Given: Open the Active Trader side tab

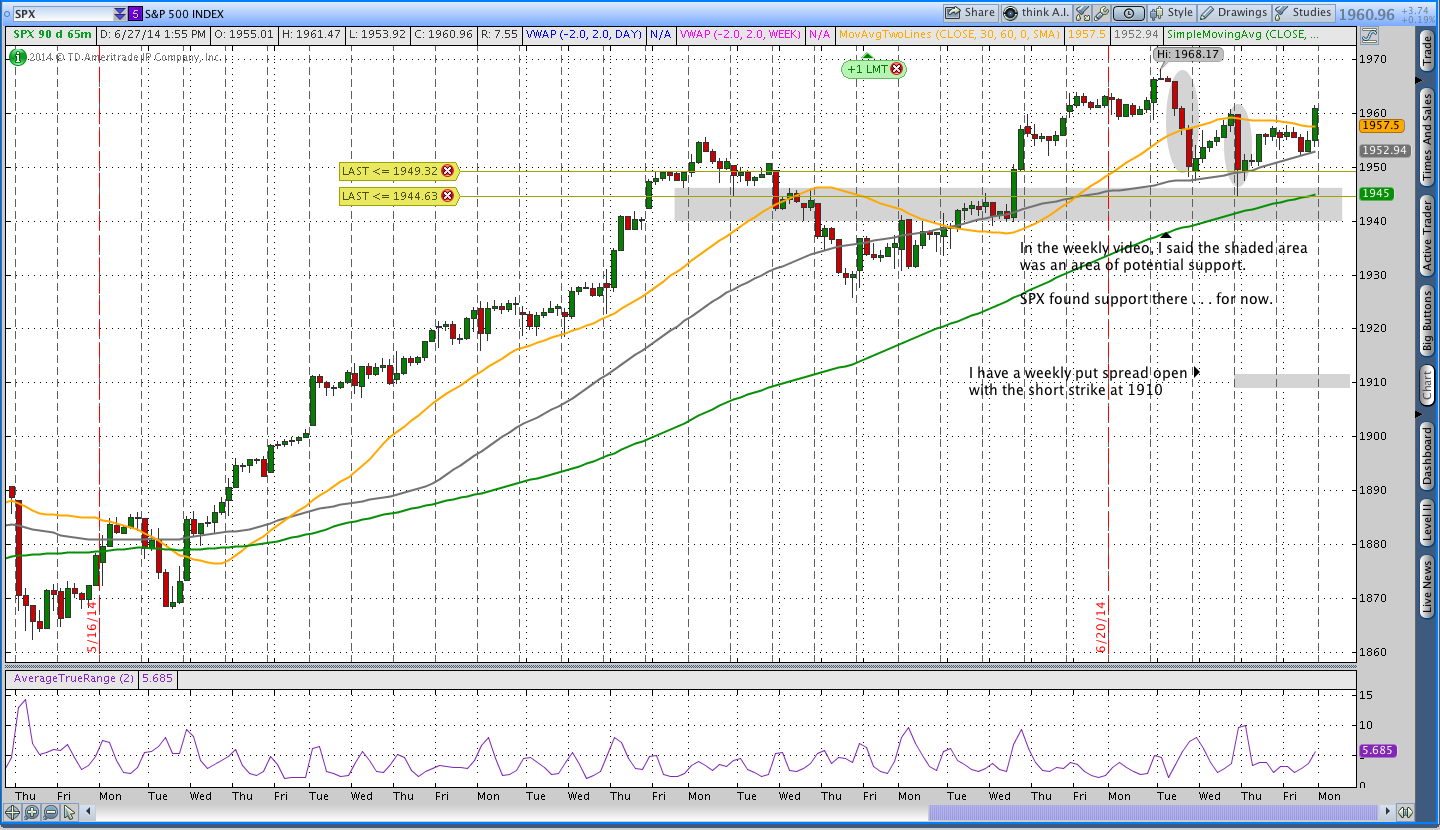Looking at the screenshot, I should 1427,235.
